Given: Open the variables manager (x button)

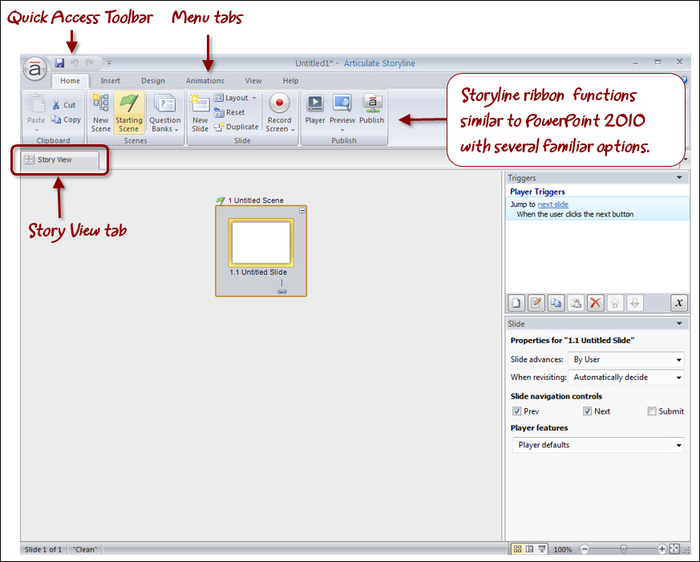Looking at the screenshot, I should coord(679,303).
